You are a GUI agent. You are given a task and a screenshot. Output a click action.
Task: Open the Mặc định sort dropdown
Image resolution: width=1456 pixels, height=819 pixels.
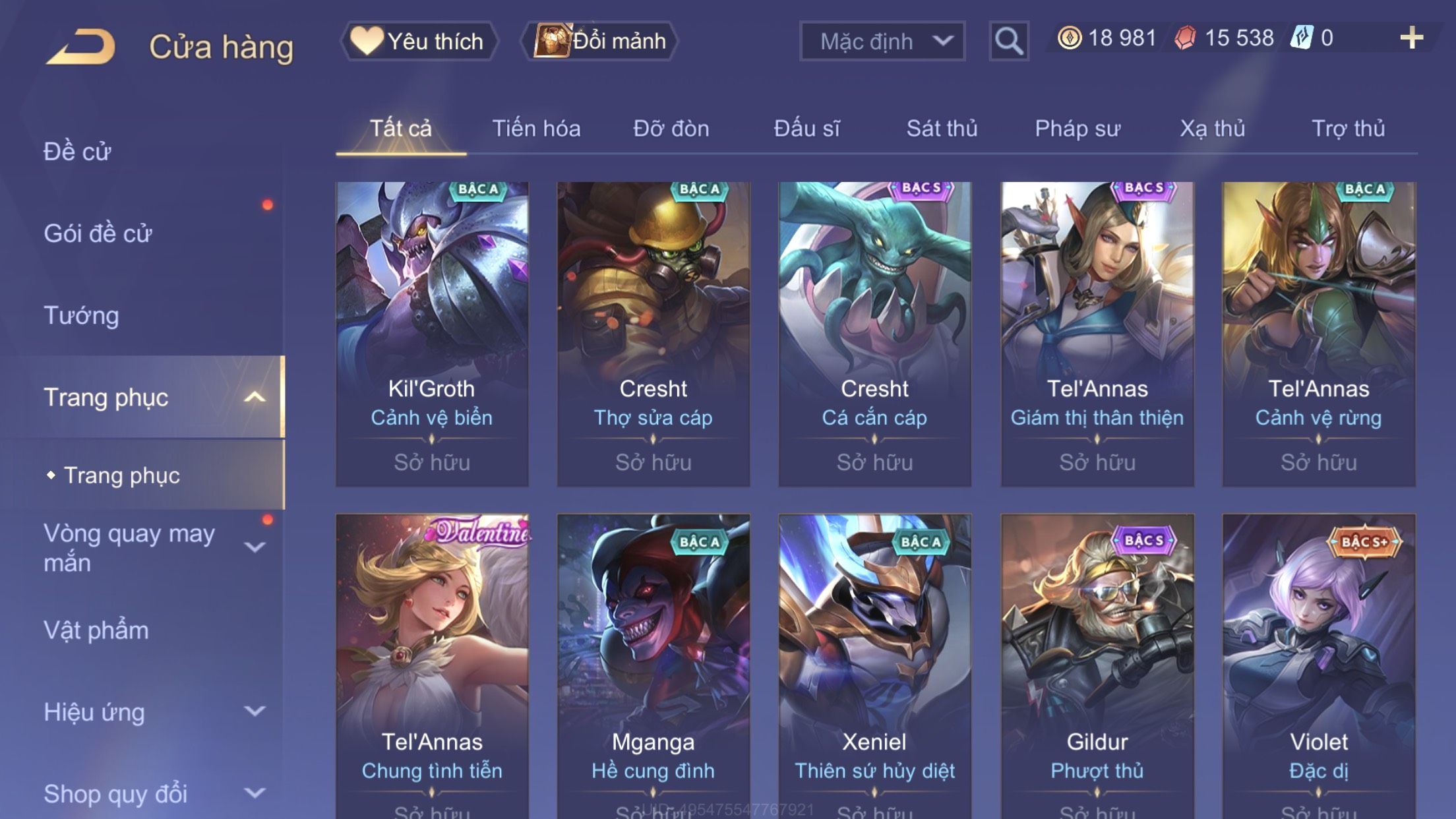point(882,41)
